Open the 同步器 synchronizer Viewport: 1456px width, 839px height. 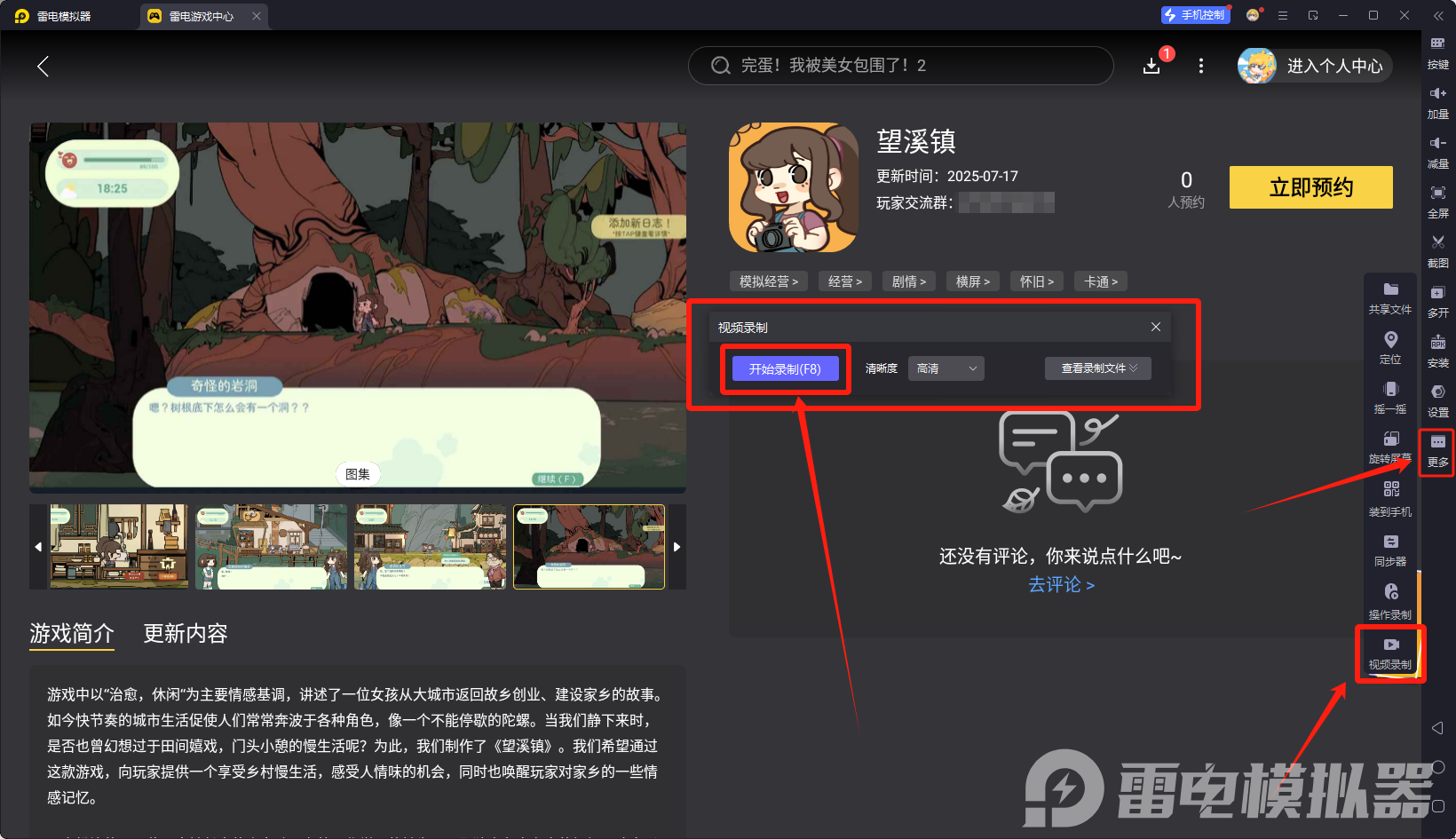coord(1390,550)
